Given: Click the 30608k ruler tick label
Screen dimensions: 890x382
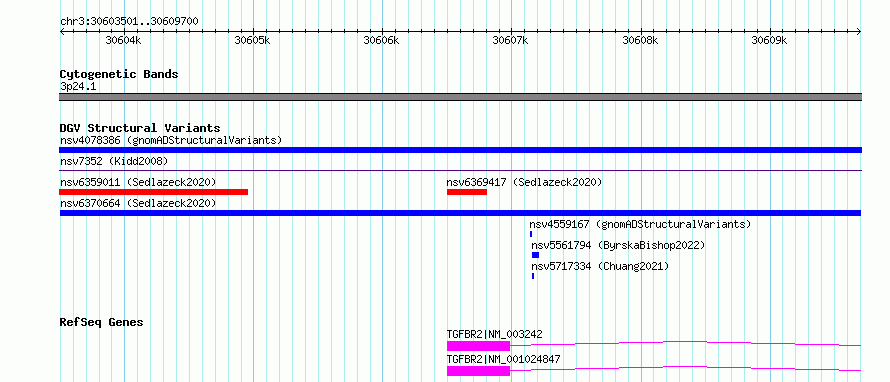Looking at the screenshot, I should click(640, 40).
